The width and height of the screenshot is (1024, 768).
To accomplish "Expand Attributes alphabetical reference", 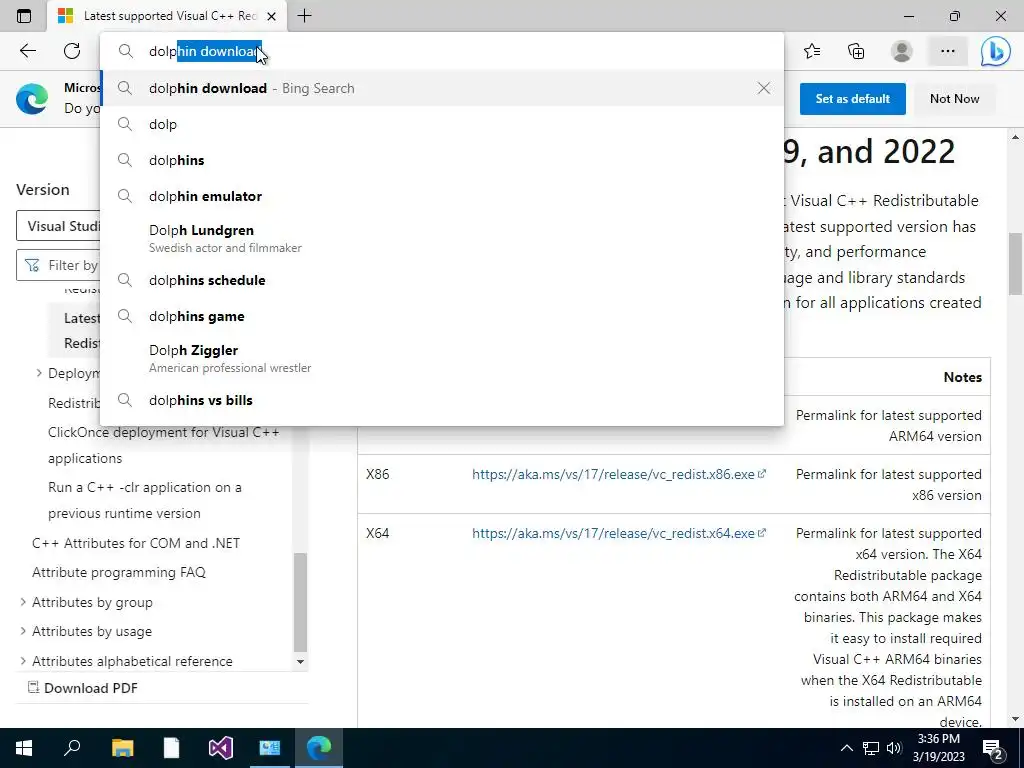I will pos(23,661).
